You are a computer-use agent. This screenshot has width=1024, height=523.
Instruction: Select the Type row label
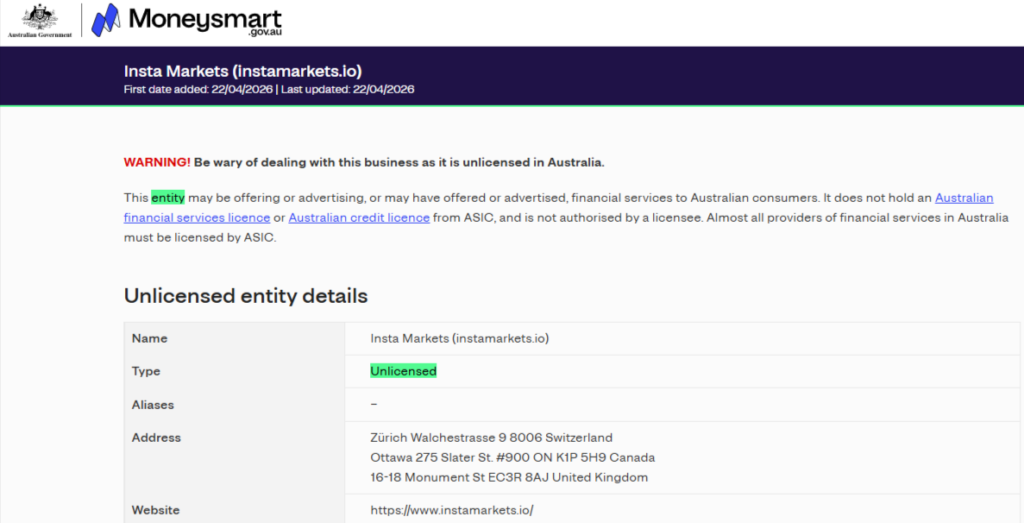click(146, 371)
